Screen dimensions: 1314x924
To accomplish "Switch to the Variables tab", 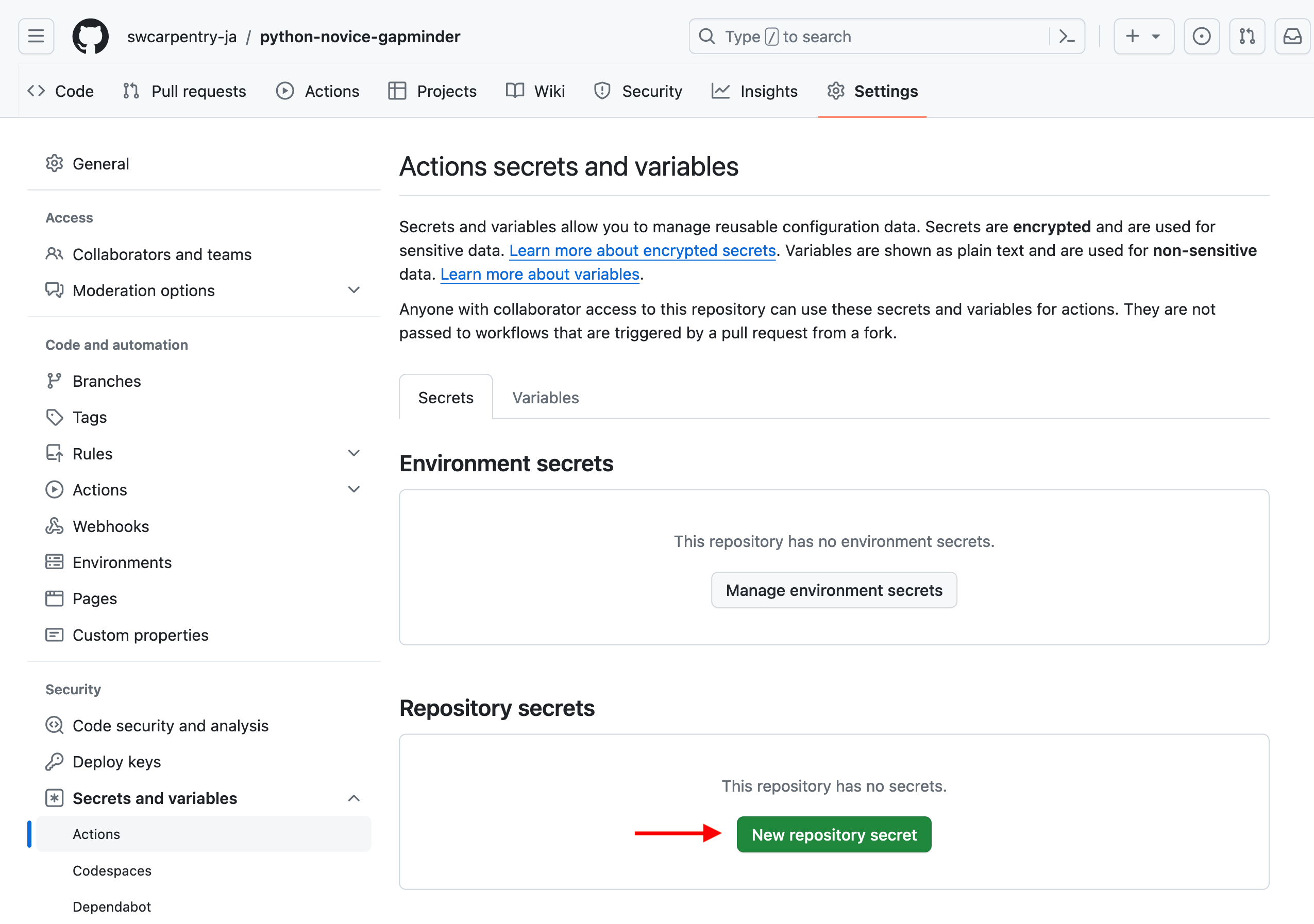I will pyautogui.click(x=545, y=398).
